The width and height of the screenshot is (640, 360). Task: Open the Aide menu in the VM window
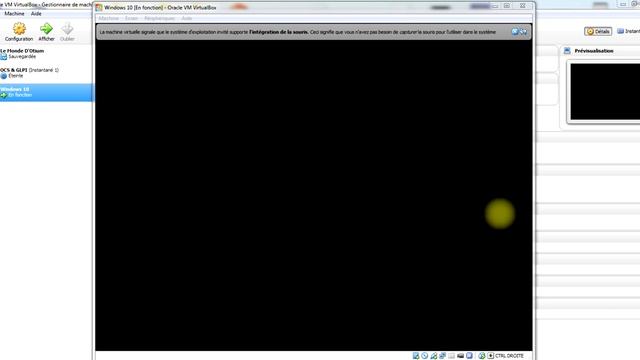click(x=187, y=18)
